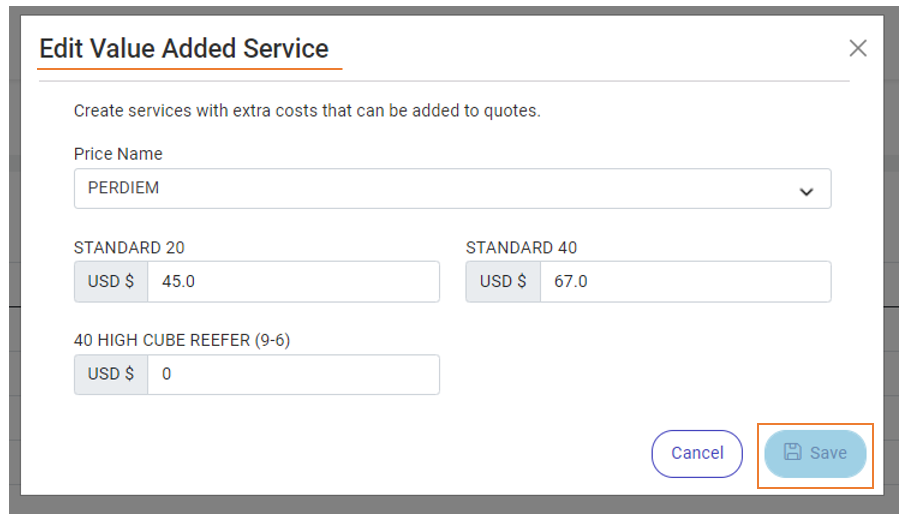Click the USD $ prefix for STANDARD 40
Screen dimensions: 909x525
(503, 282)
